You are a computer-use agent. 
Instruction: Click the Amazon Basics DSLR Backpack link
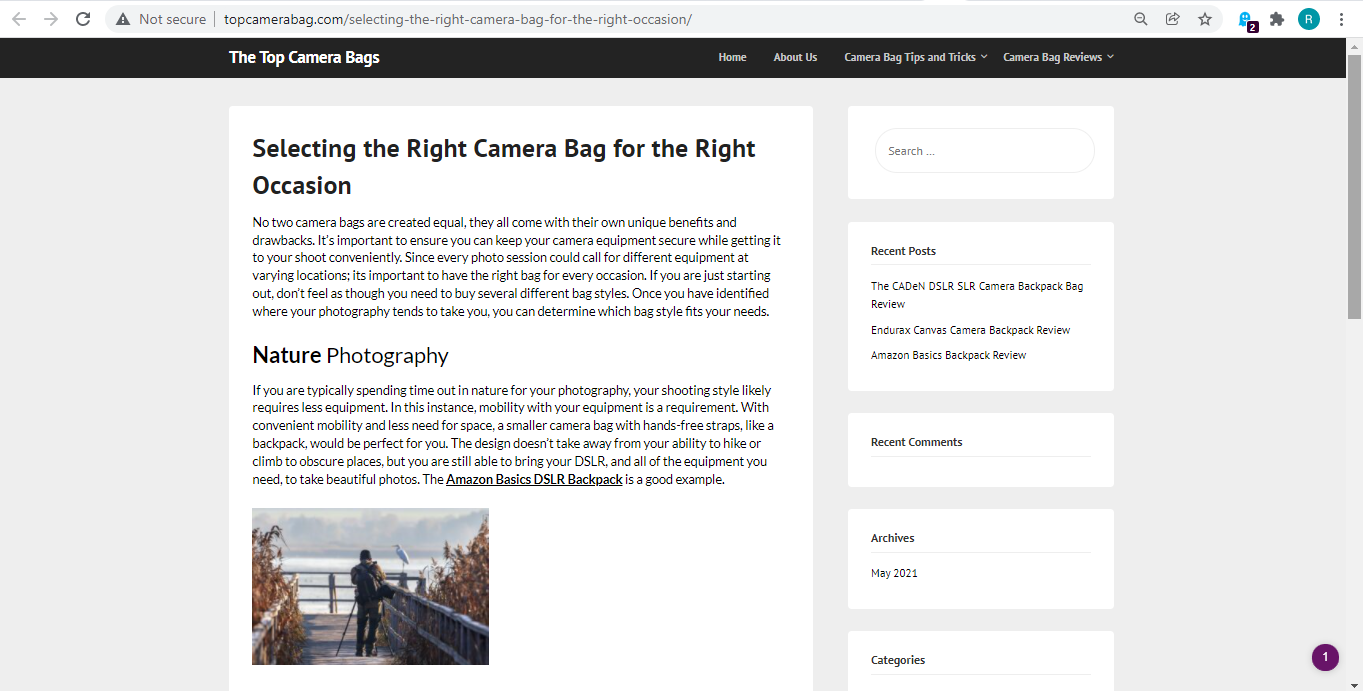pyautogui.click(x=534, y=479)
